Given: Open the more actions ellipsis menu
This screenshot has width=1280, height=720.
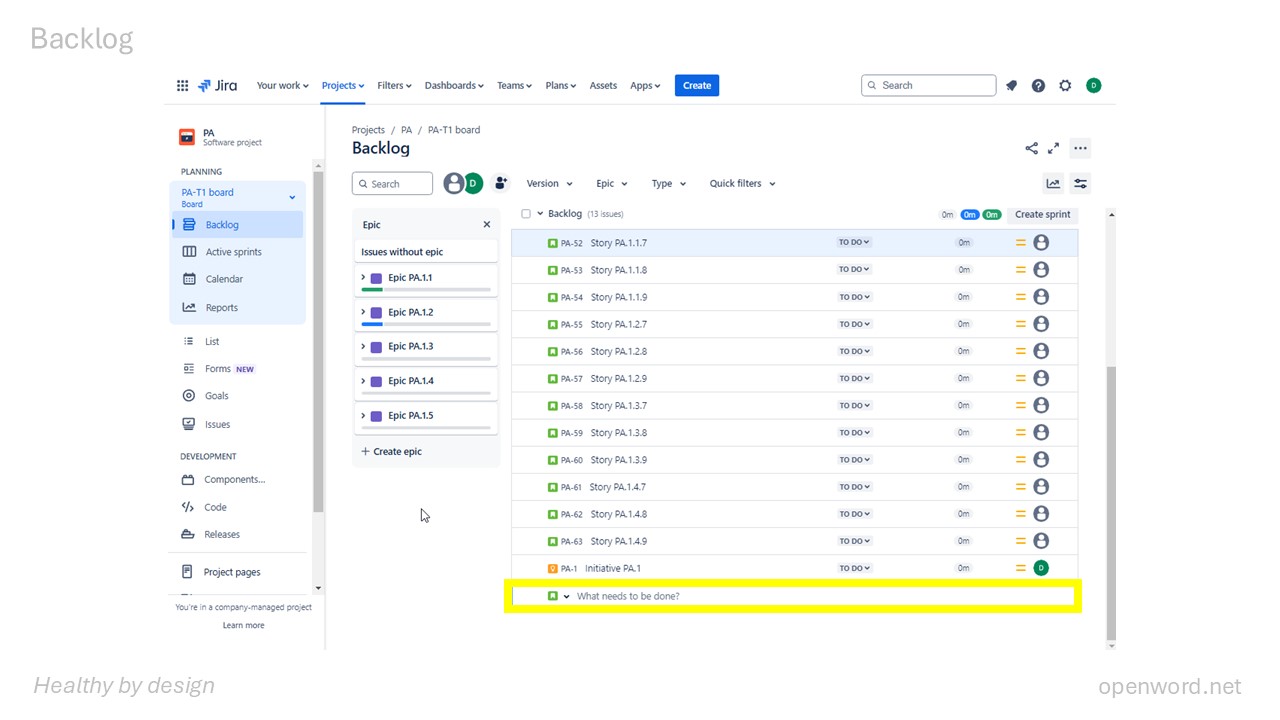Looking at the screenshot, I should click(1080, 148).
